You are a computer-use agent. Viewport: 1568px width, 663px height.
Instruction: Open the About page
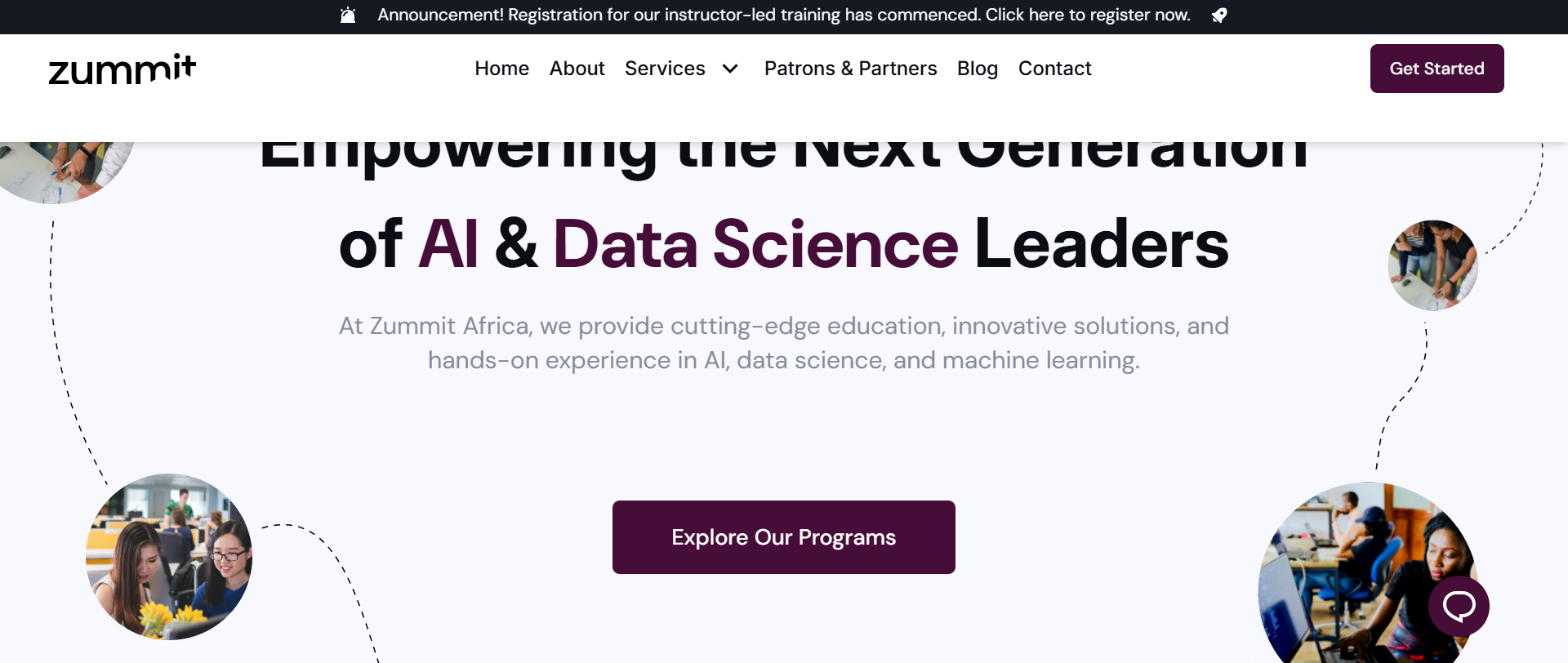577,69
